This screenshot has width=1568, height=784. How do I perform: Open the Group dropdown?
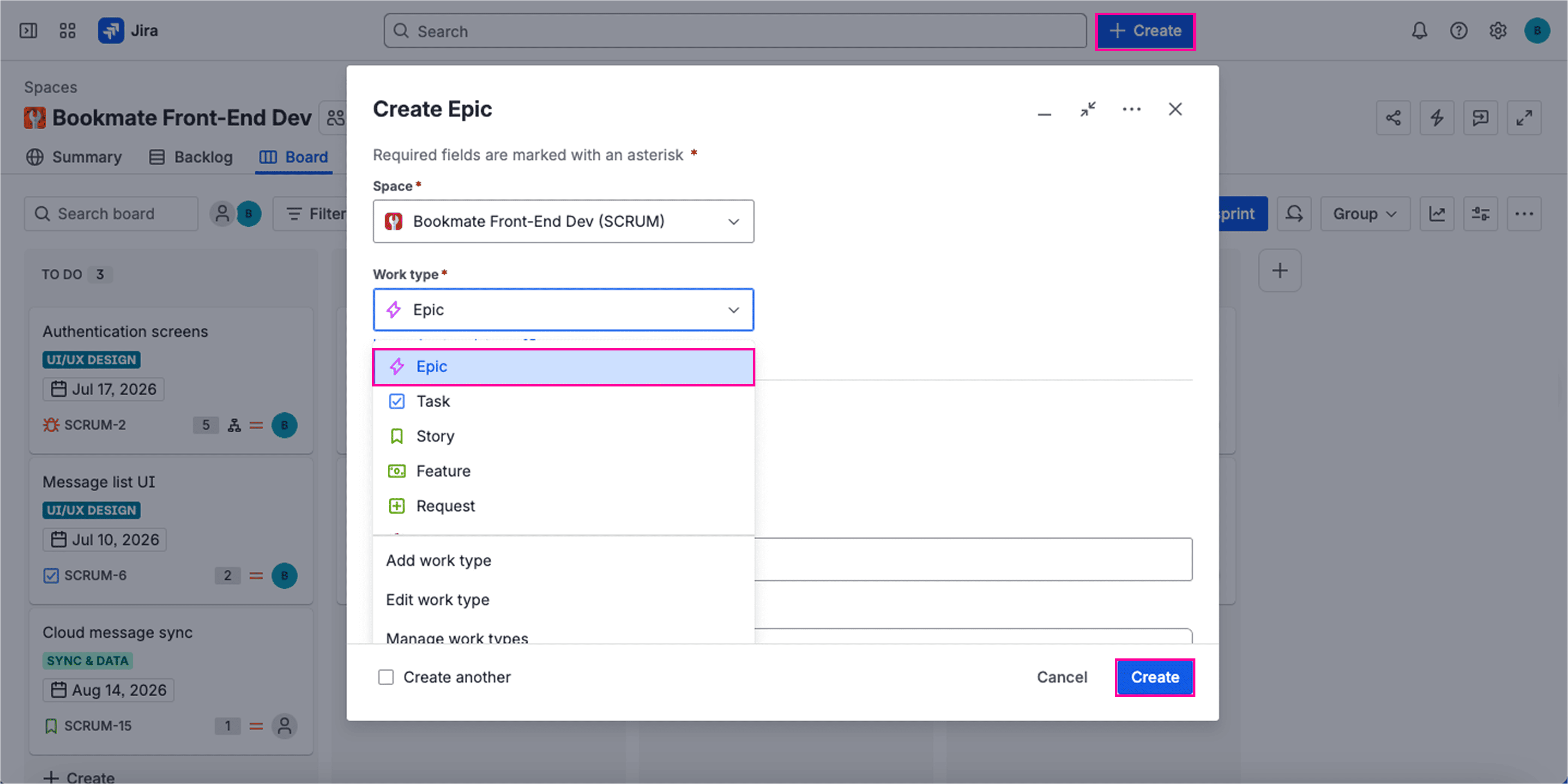click(1365, 214)
